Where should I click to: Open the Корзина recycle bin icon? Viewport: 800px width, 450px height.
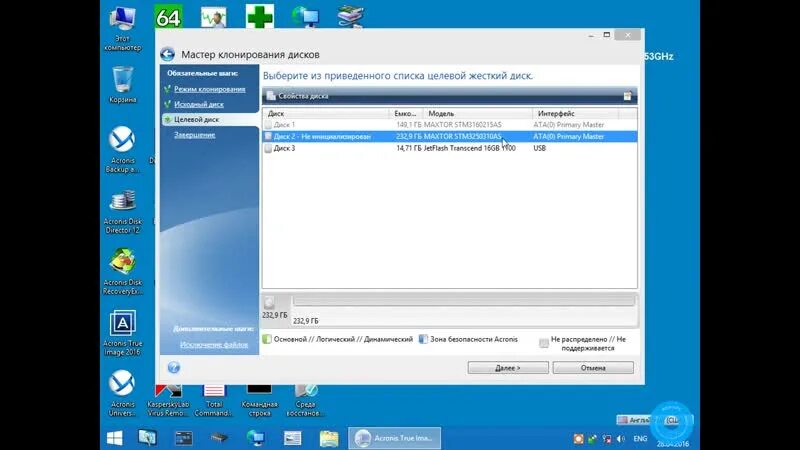click(122, 84)
